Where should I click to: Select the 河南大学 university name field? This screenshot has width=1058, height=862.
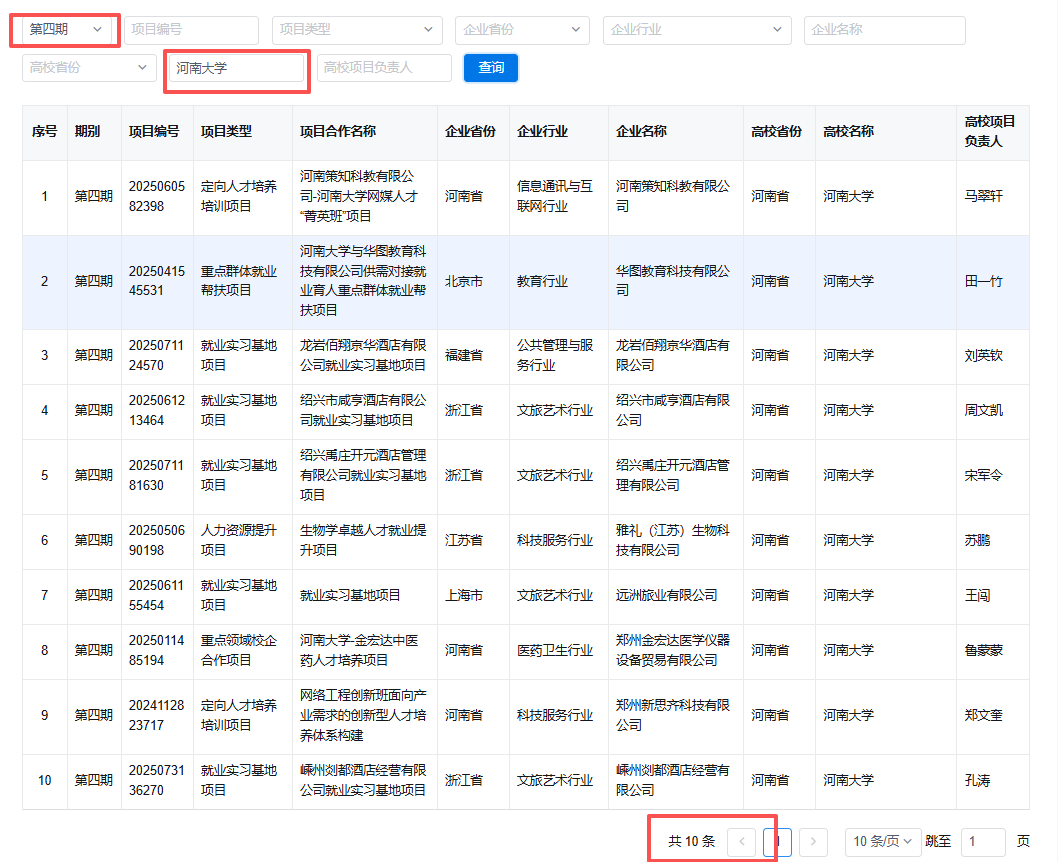[x=237, y=68]
